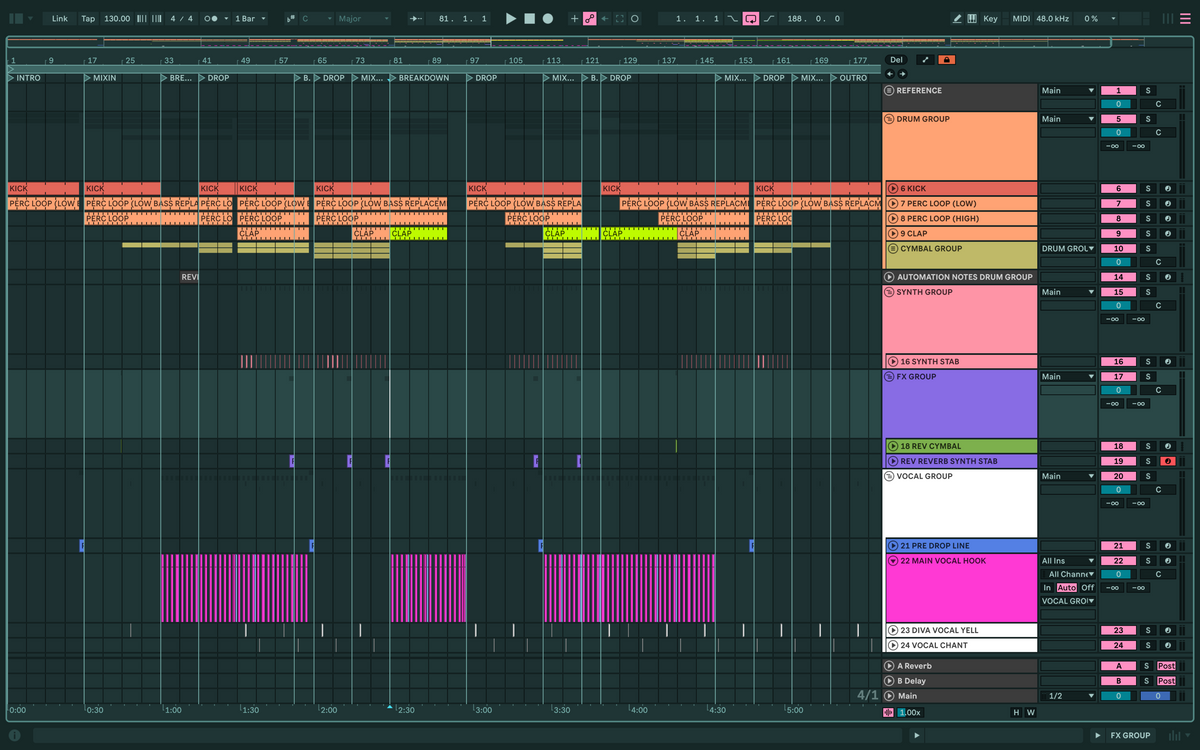
Task: Solo the 6 KICK track
Action: 1147,188
